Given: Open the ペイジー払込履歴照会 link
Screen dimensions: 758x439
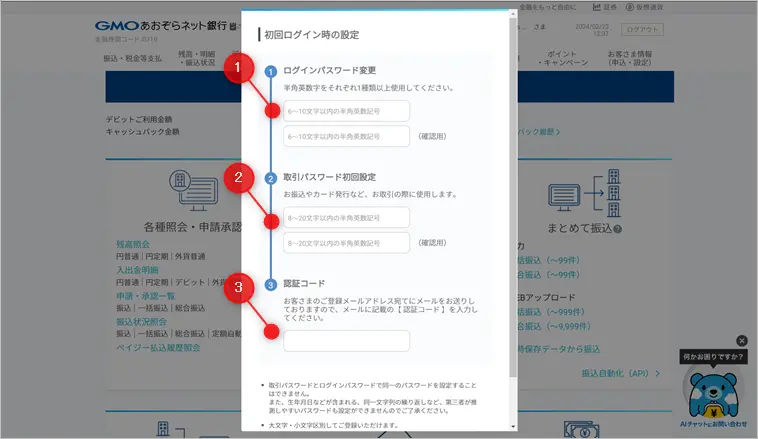Looking at the screenshot, I should (158, 347).
